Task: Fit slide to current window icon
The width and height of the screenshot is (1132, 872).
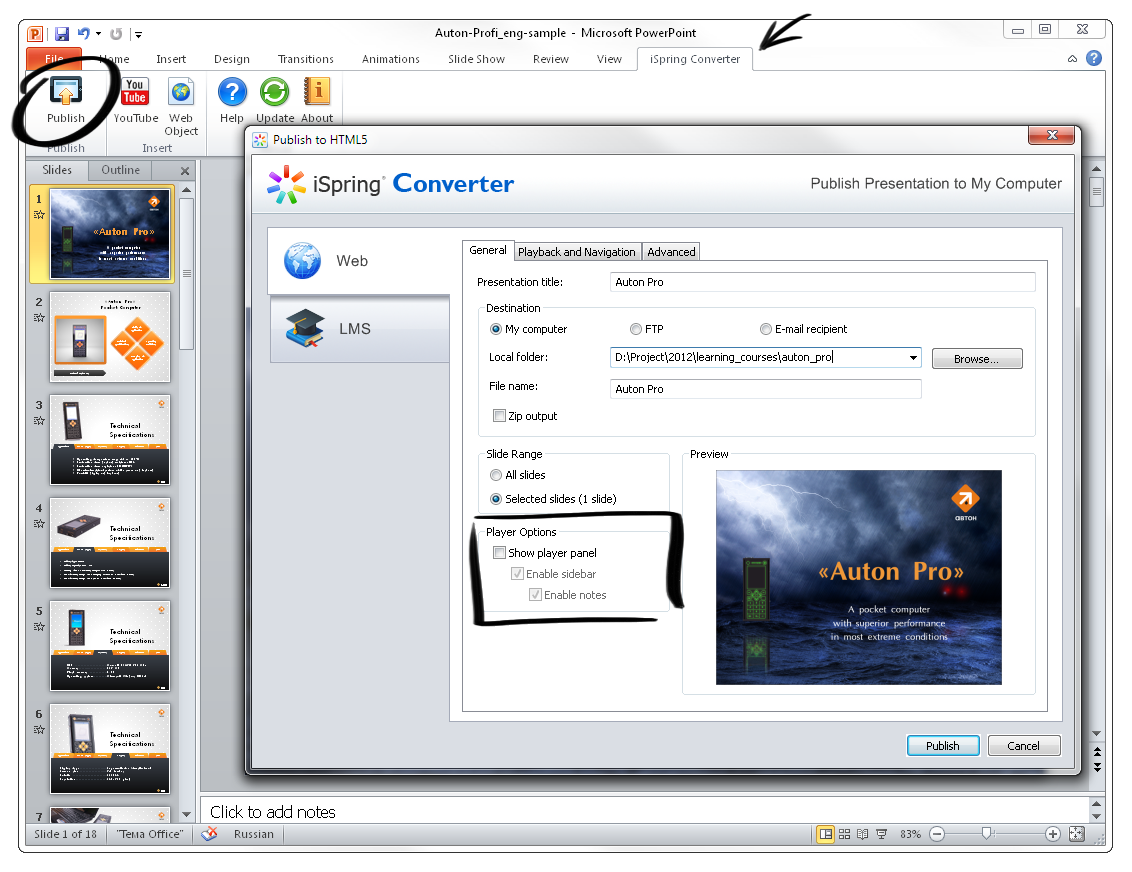Action: (1076, 834)
